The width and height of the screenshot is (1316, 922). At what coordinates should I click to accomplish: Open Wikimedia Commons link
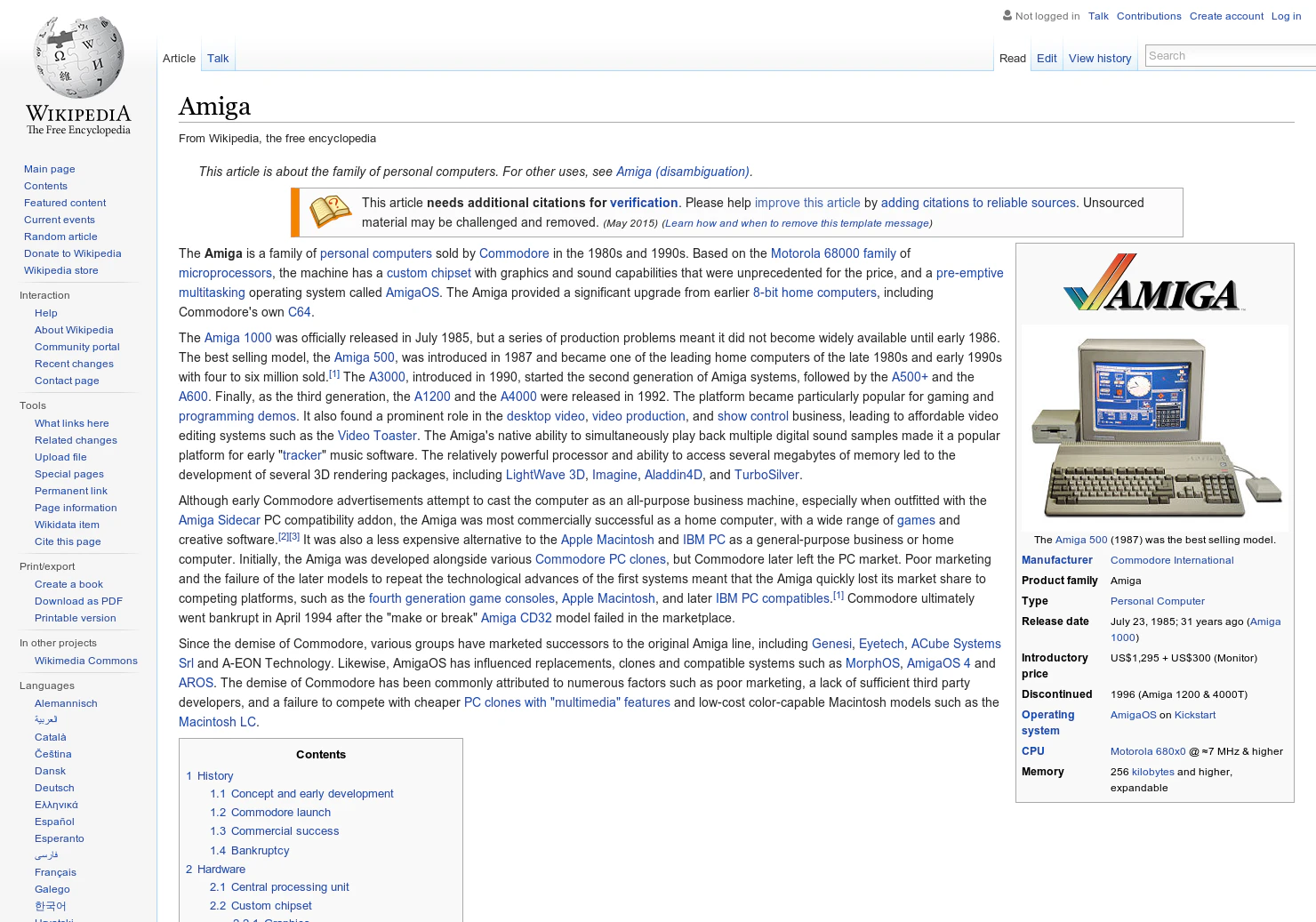click(86, 661)
